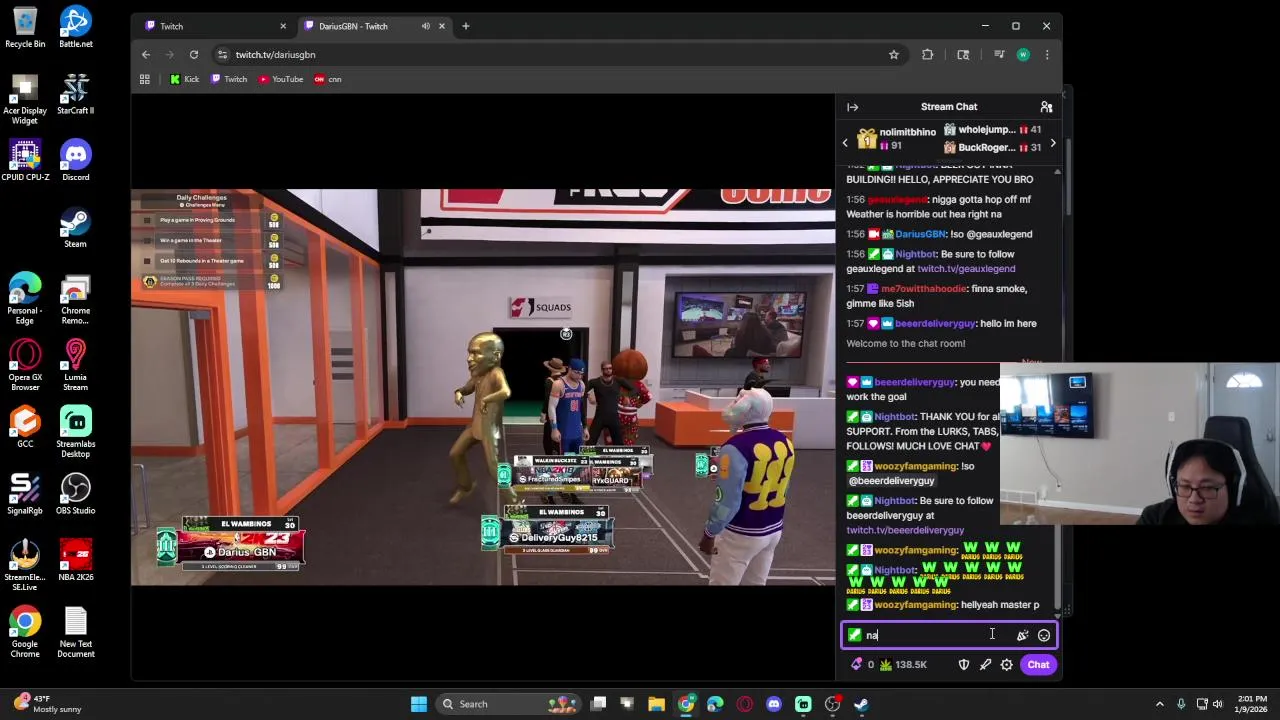Open twitch.tv/beeerdeliveryguy chat link
1280x720 pixels.
pyautogui.click(x=905, y=530)
